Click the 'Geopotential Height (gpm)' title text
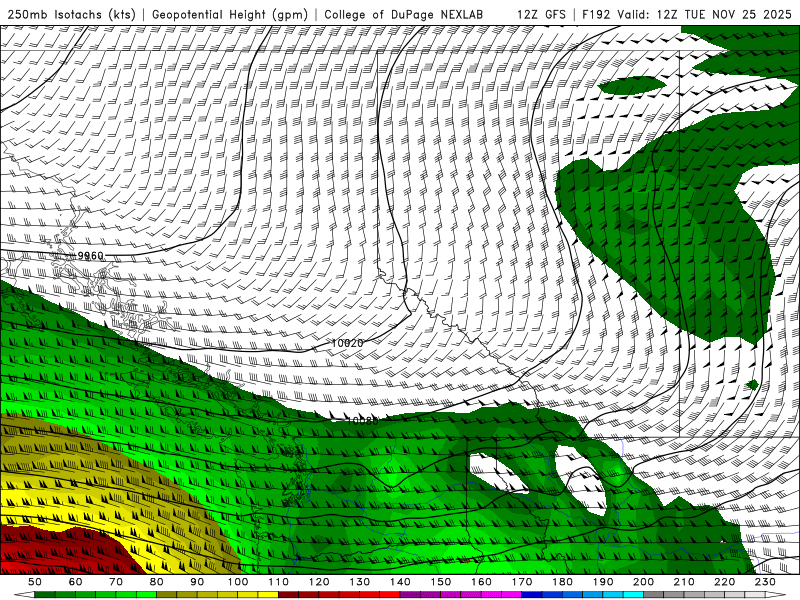 pos(230,14)
